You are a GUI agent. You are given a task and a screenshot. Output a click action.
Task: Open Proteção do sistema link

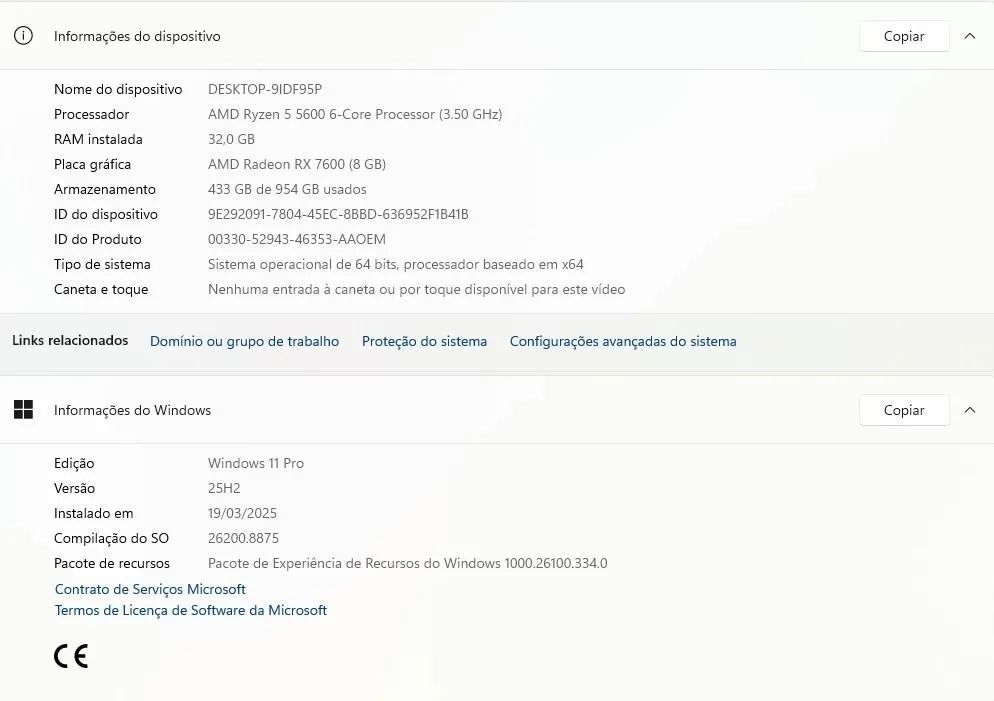pos(425,341)
